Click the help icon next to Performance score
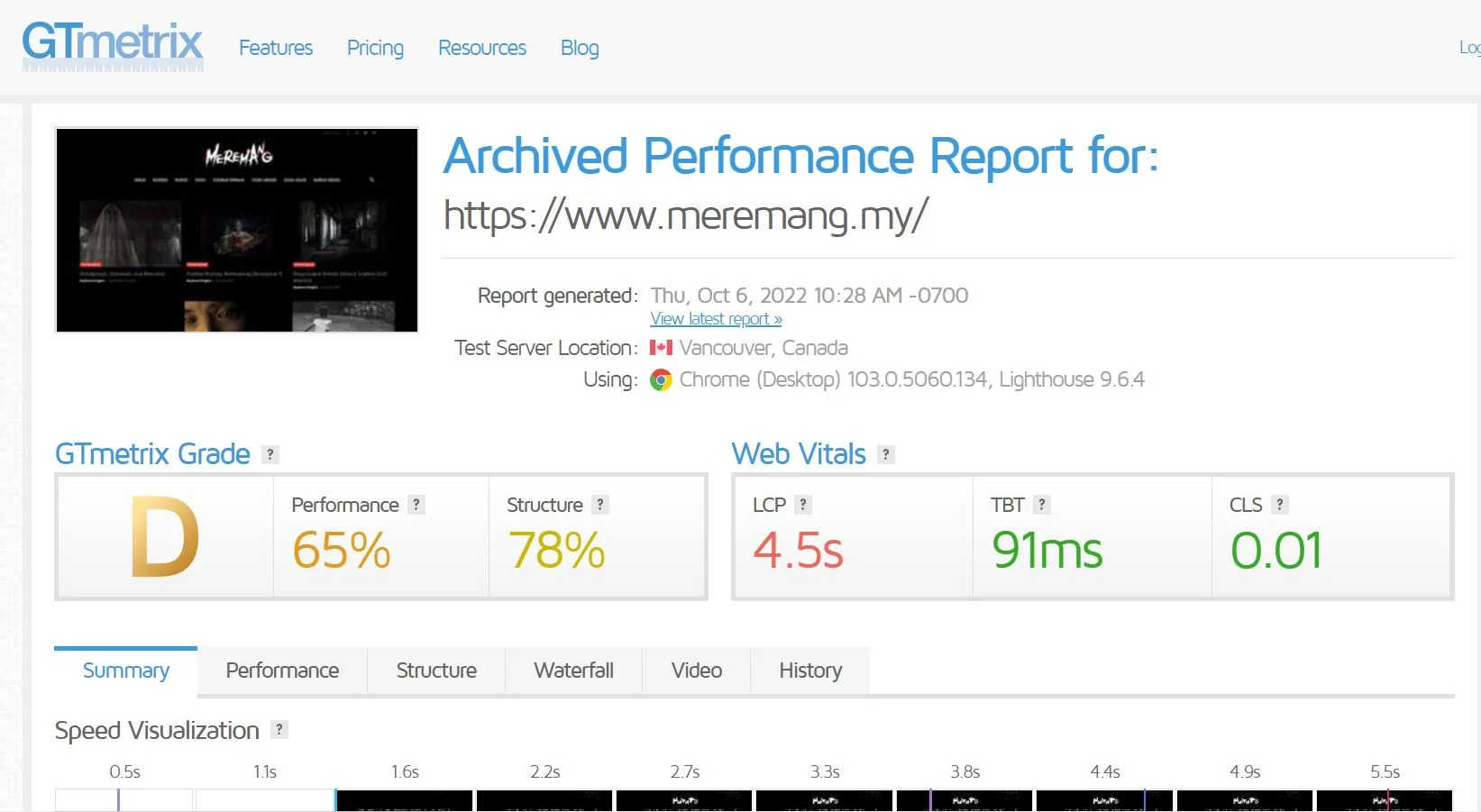The height and width of the screenshot is (812, 1481). point(416,505)
